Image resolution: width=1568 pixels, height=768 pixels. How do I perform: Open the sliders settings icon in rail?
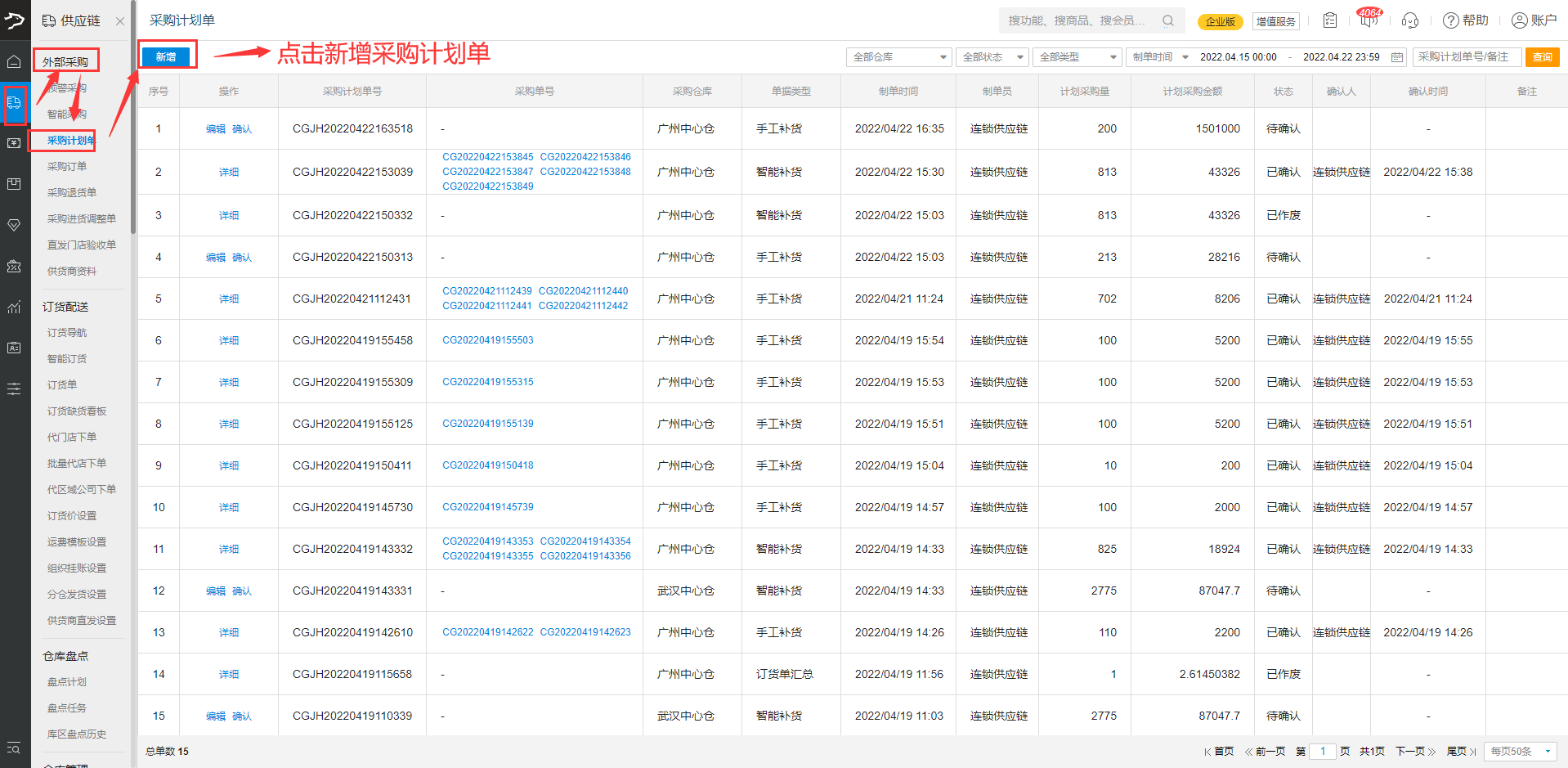pos(14,388)
